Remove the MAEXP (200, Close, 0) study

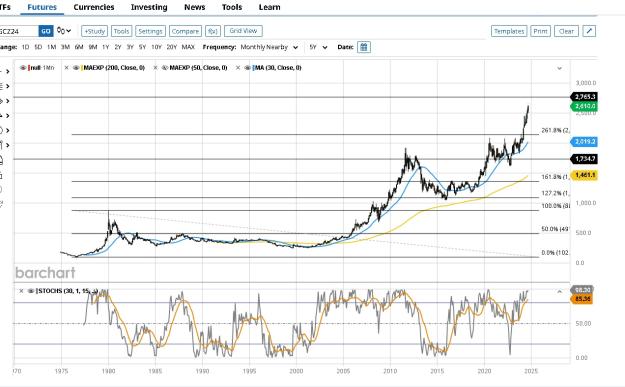coord(67,68)
